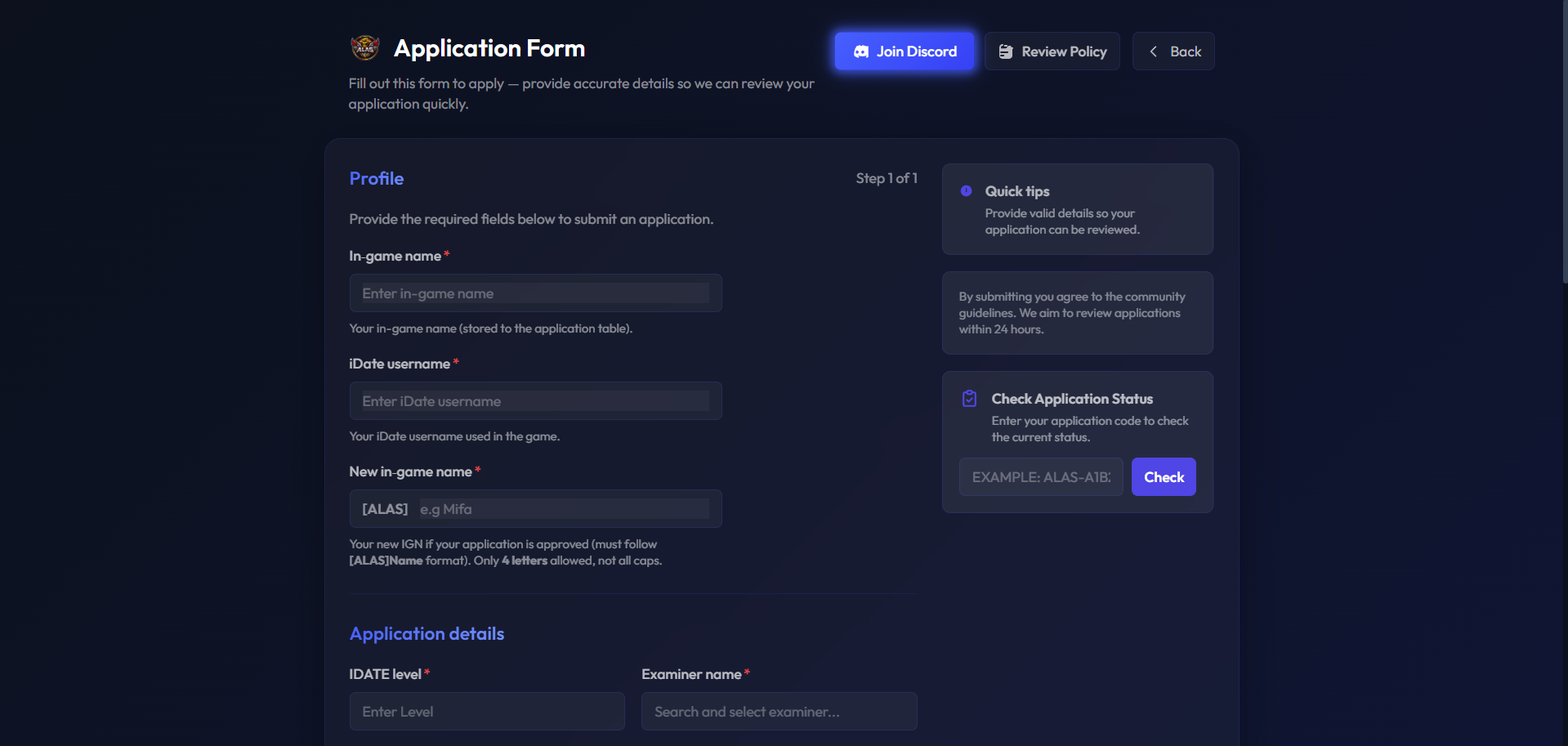Click the clipboard check status icon
Viewport: 1568px width, 746px height.
click(970, 399)
